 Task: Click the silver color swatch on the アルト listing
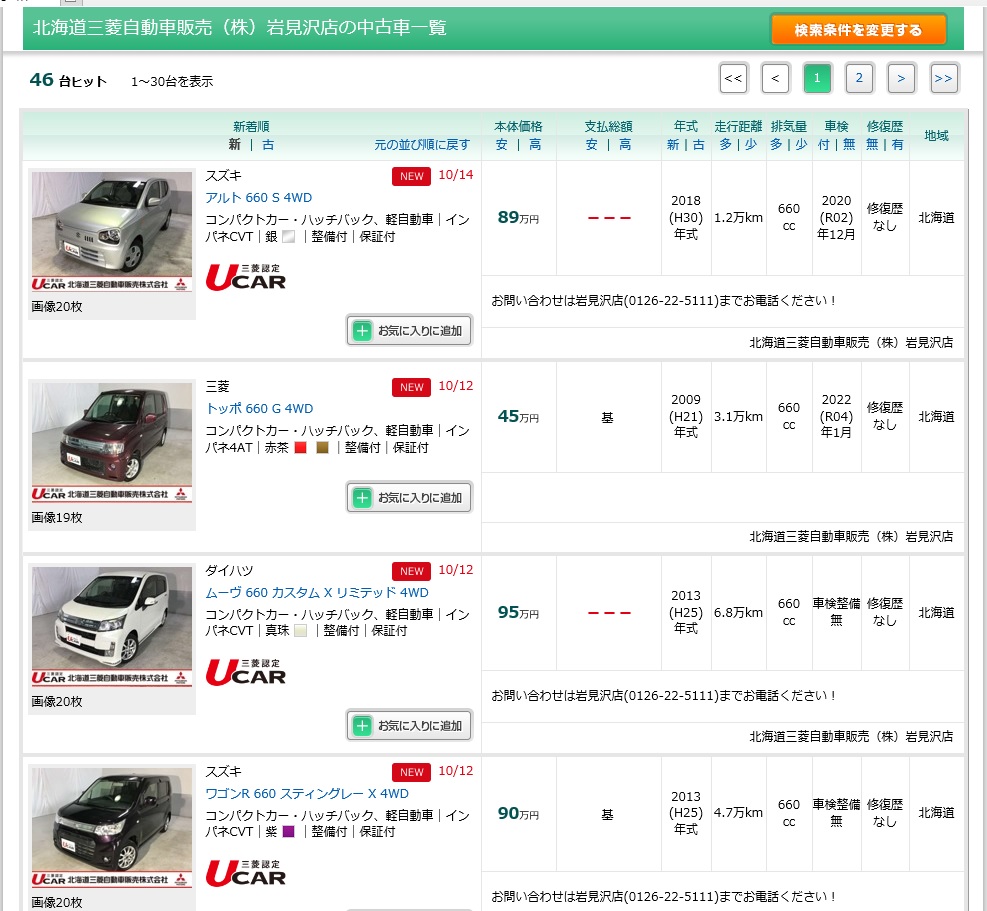click(289, 237)
